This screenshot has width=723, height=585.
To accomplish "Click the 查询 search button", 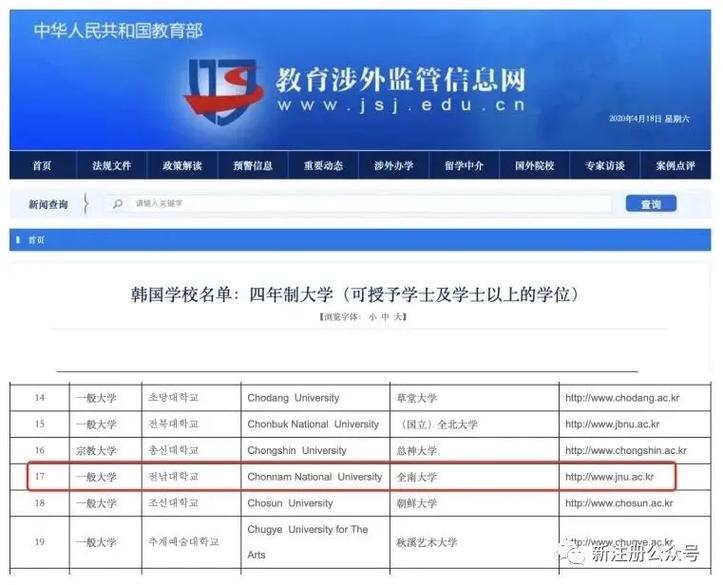I will pos(651,203).
